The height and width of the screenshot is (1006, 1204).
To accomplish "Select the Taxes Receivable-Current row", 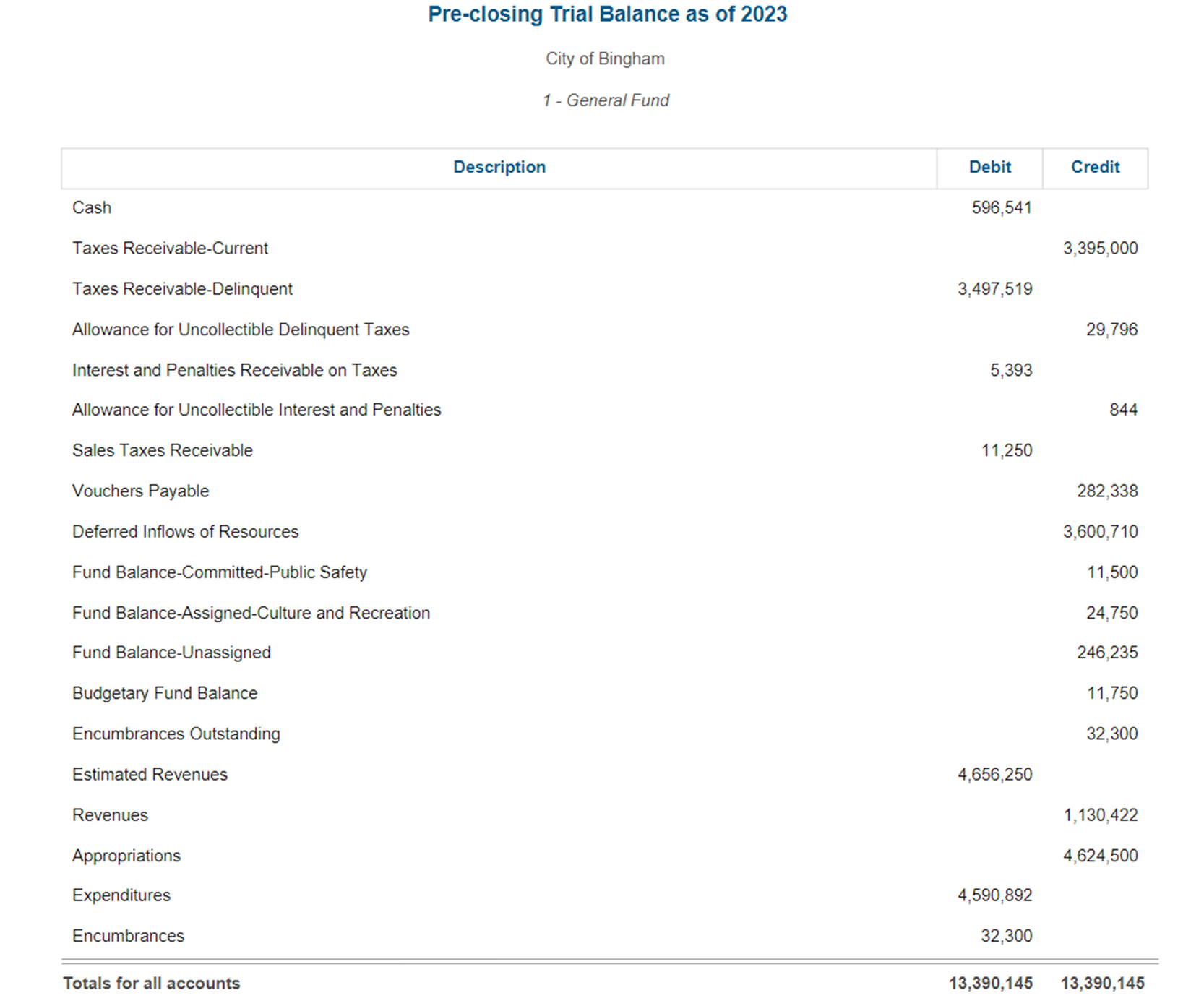I will (170, 248).
